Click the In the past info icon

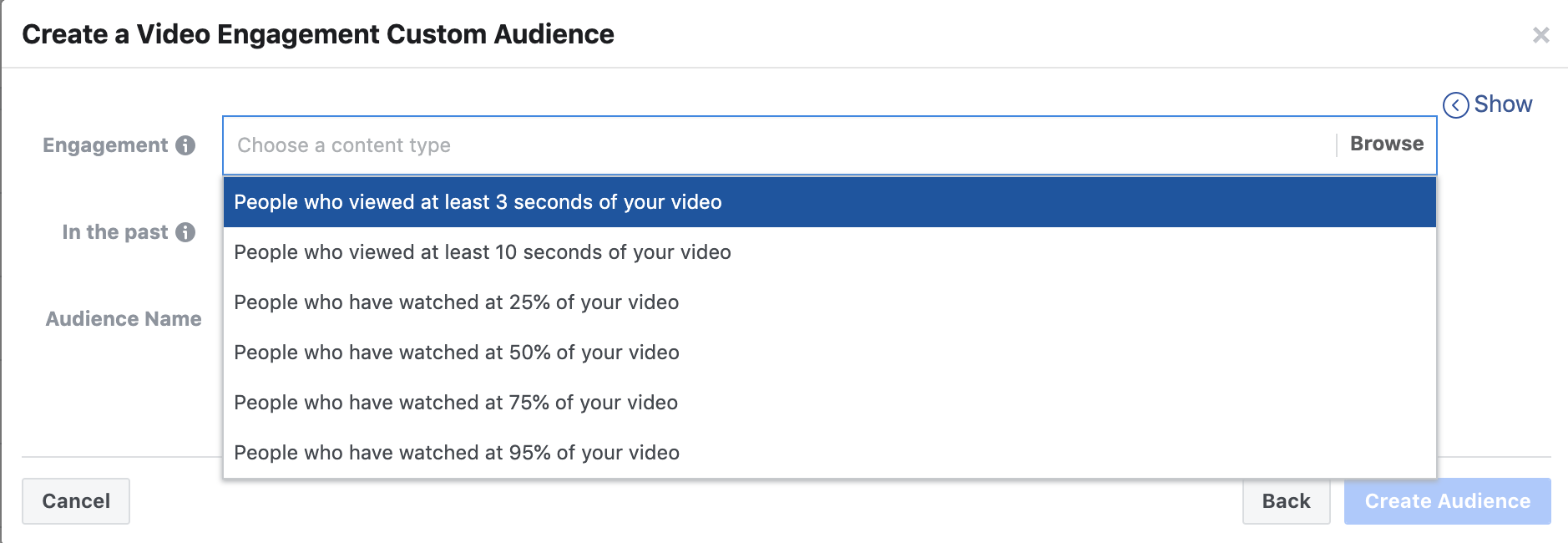pos(185,232)
